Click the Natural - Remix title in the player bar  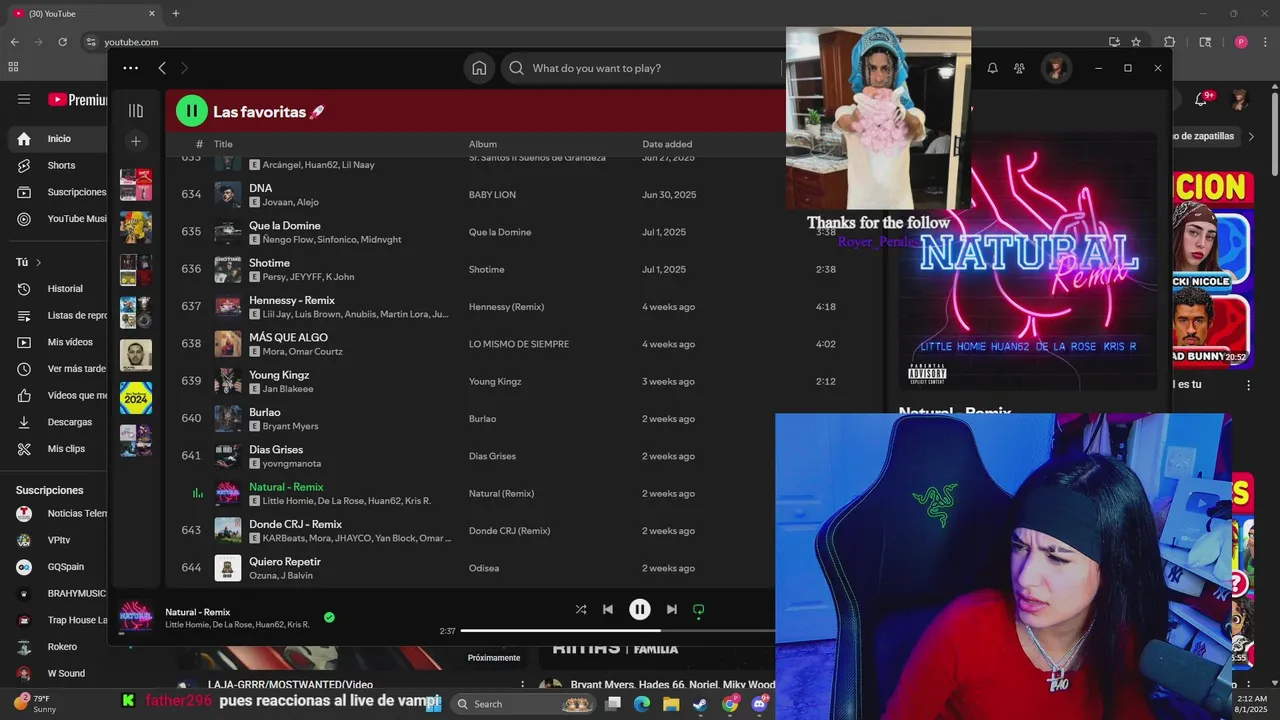[x=198, y=612]
